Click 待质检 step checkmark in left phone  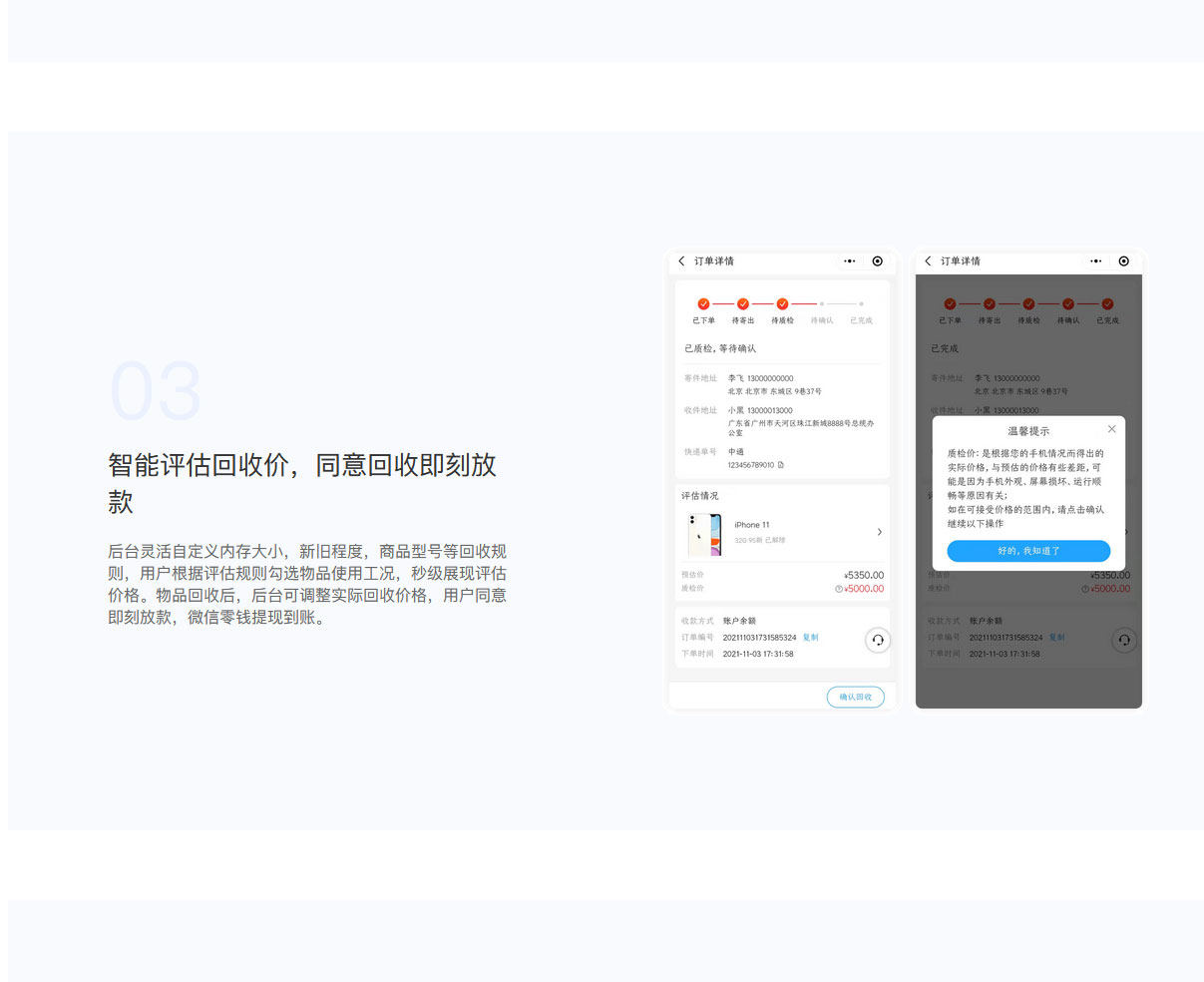point(782,303)
